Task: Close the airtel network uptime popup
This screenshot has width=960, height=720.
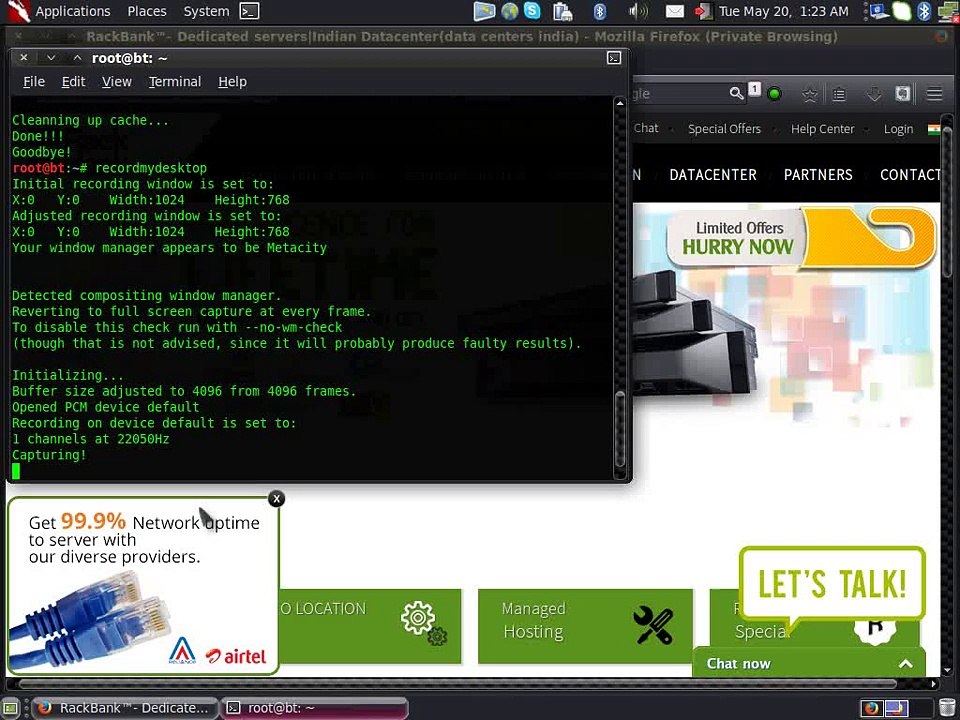Action: tap(277, 498)
